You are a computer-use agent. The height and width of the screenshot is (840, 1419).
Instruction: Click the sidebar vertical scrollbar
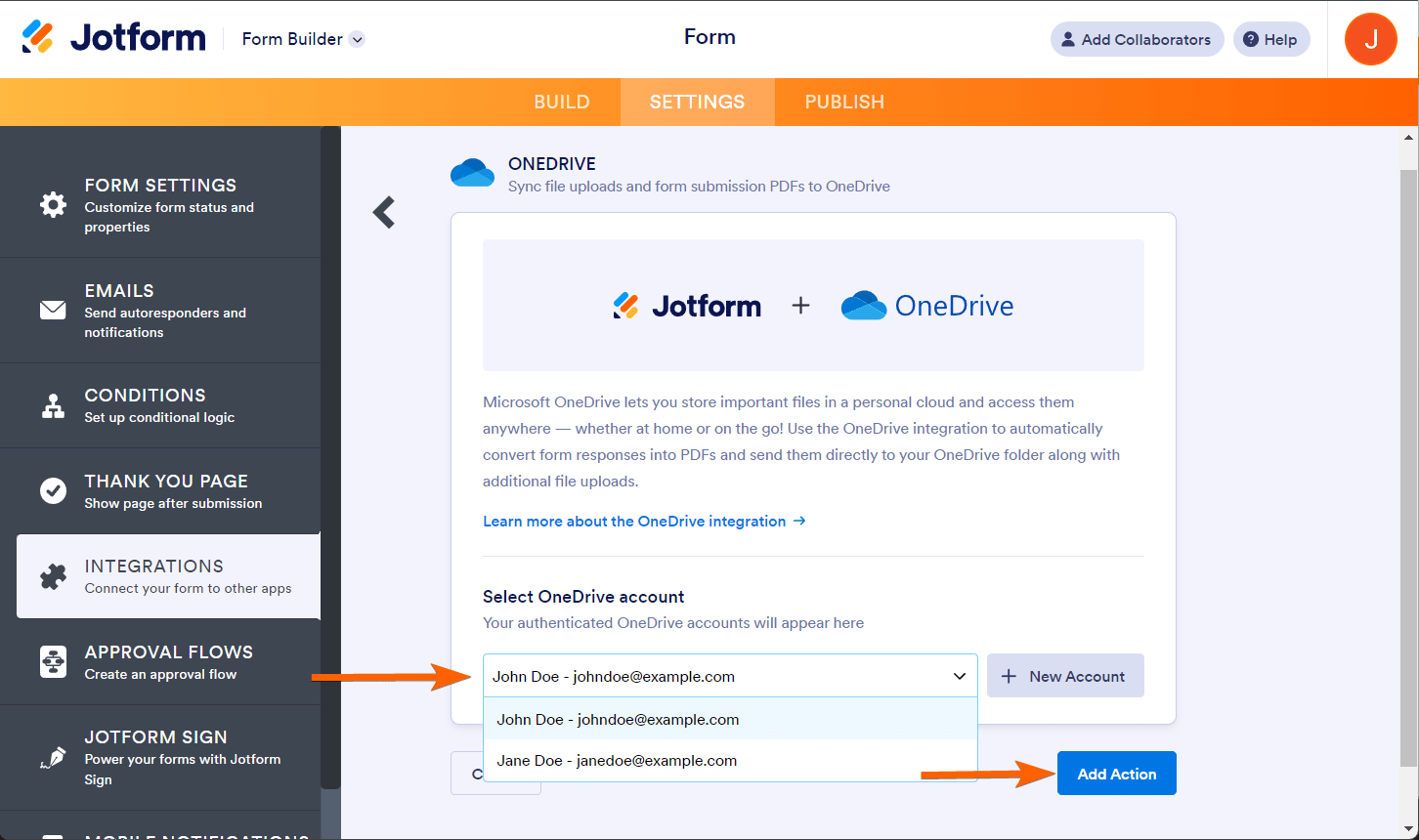click(x=331, y=457)
